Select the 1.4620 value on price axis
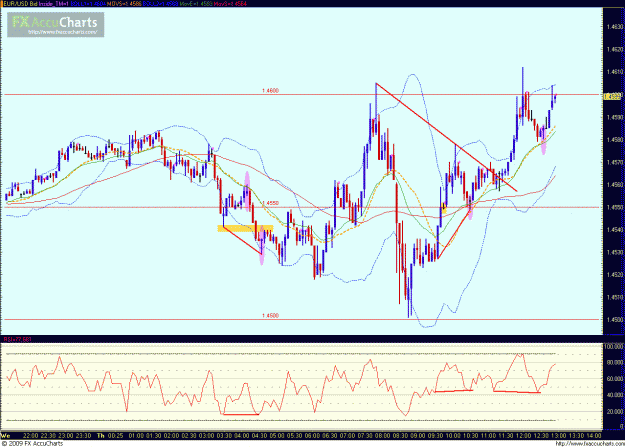Image resolution: width=625 pixels, height=448 pixels. point(614,49)
